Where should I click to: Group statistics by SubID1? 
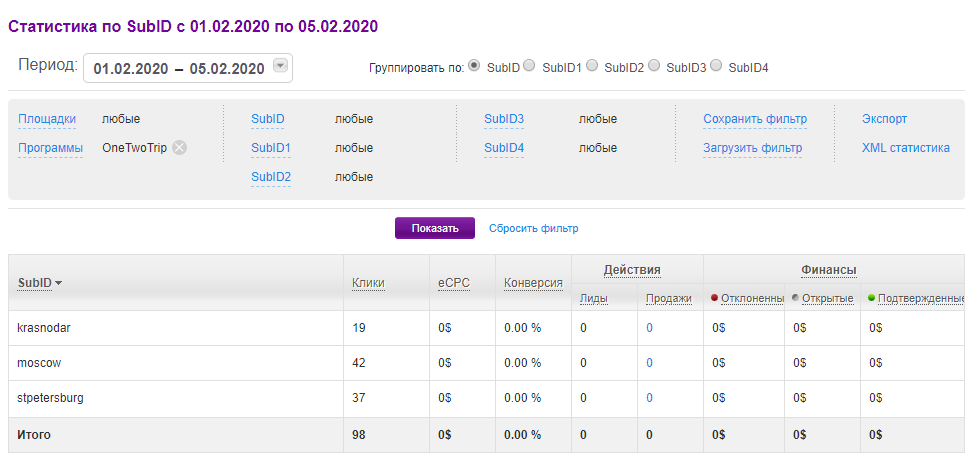(x=529, y=66)
